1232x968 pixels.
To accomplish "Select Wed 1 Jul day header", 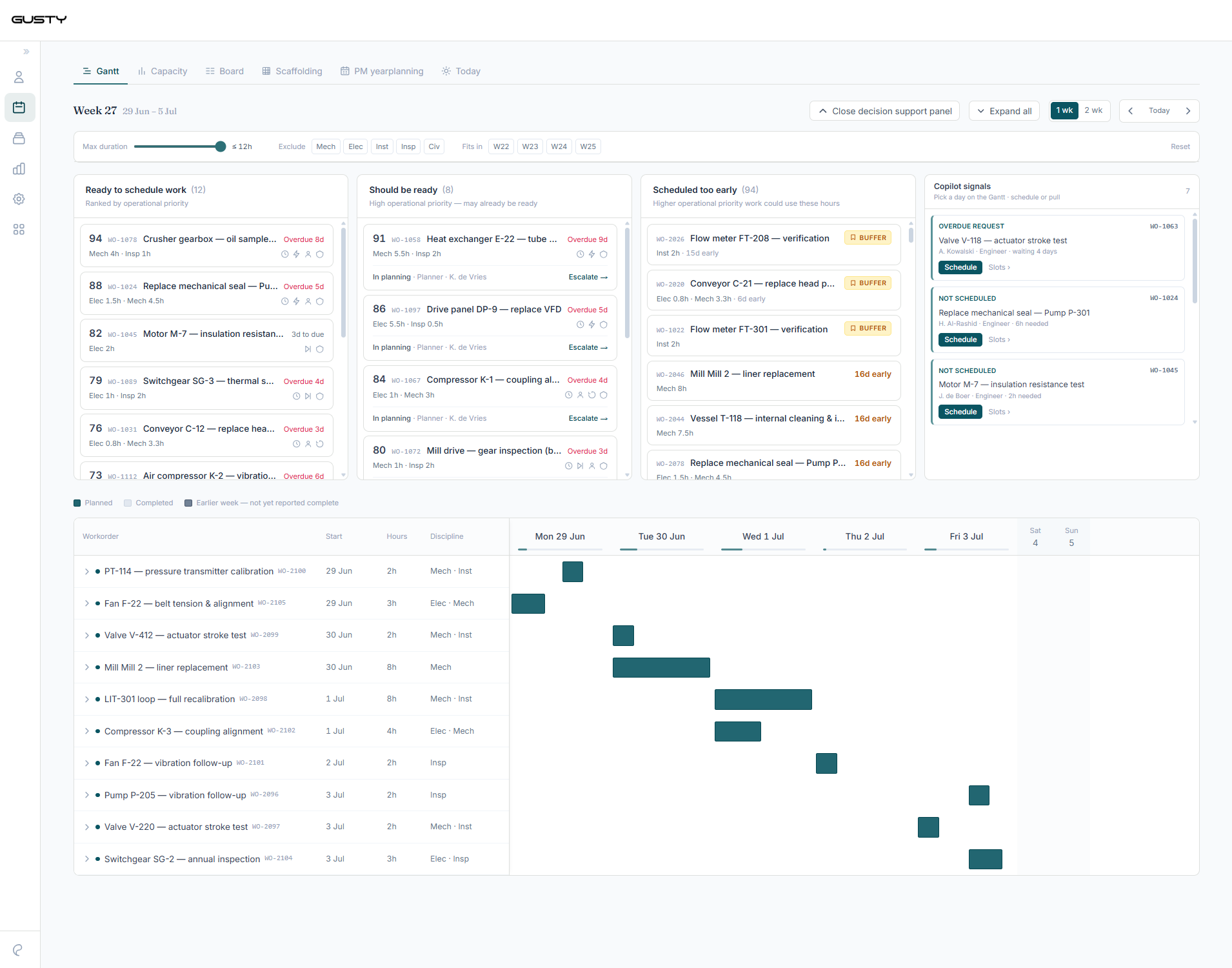I will 763,536.
